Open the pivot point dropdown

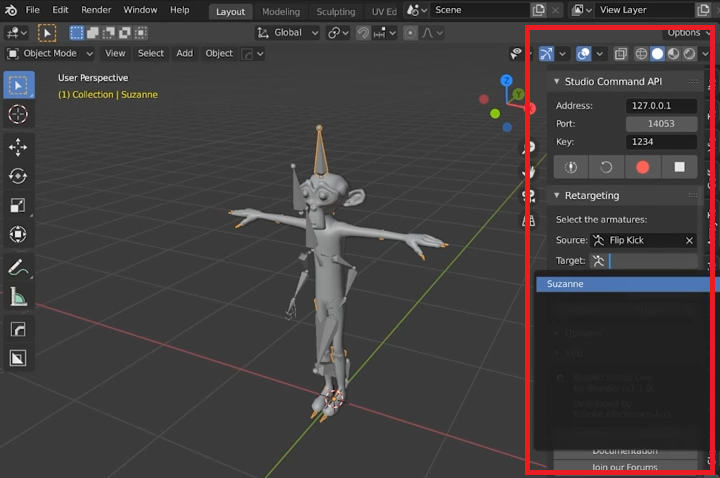(338, 33)
